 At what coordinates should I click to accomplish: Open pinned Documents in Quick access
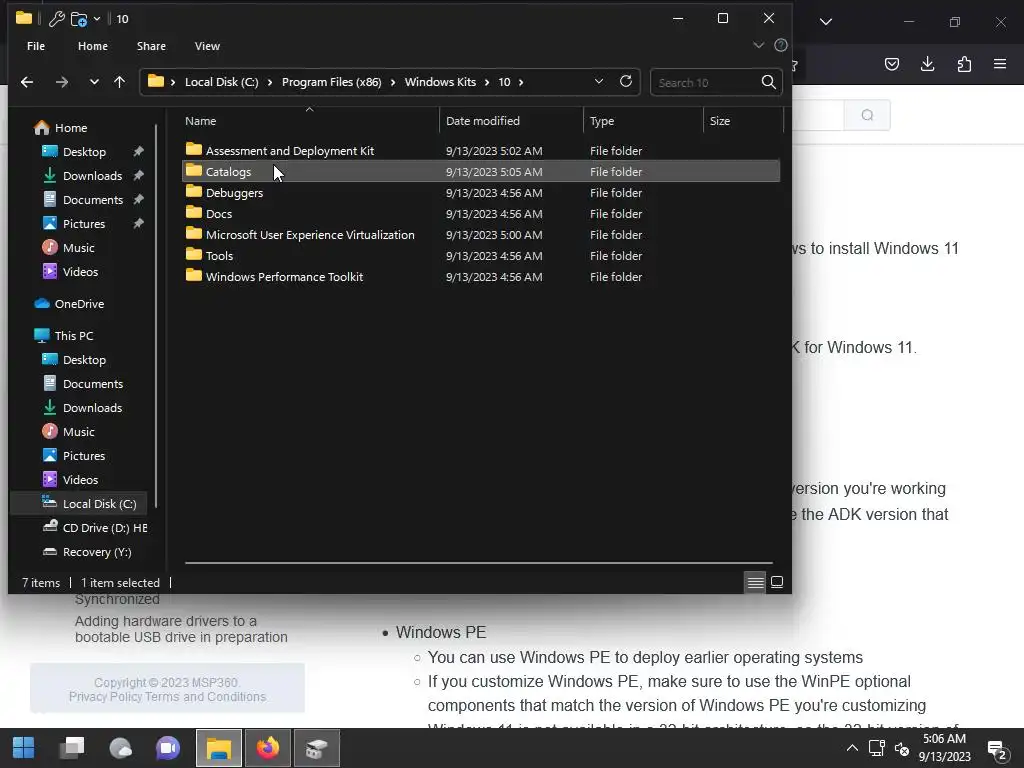tap(92, 200)
